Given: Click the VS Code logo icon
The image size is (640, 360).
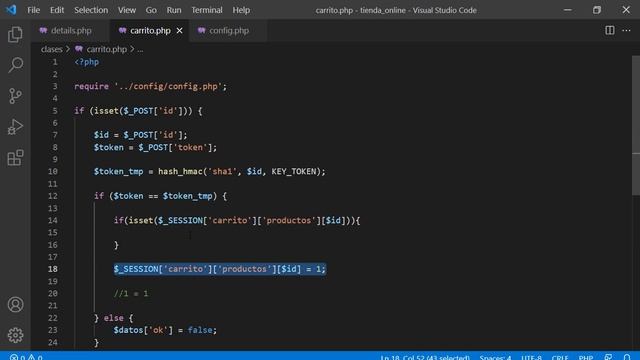Looking at the screenshot, I should (11, 10).
